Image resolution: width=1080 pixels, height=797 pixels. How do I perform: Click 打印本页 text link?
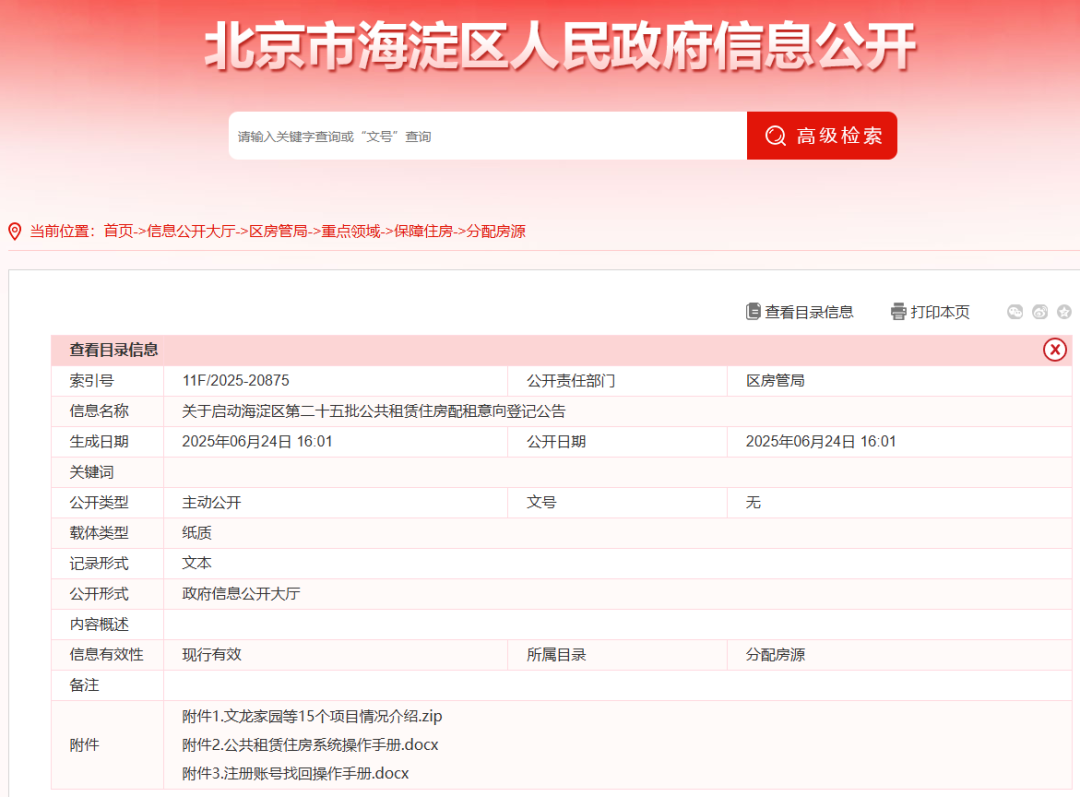[940, 312]
